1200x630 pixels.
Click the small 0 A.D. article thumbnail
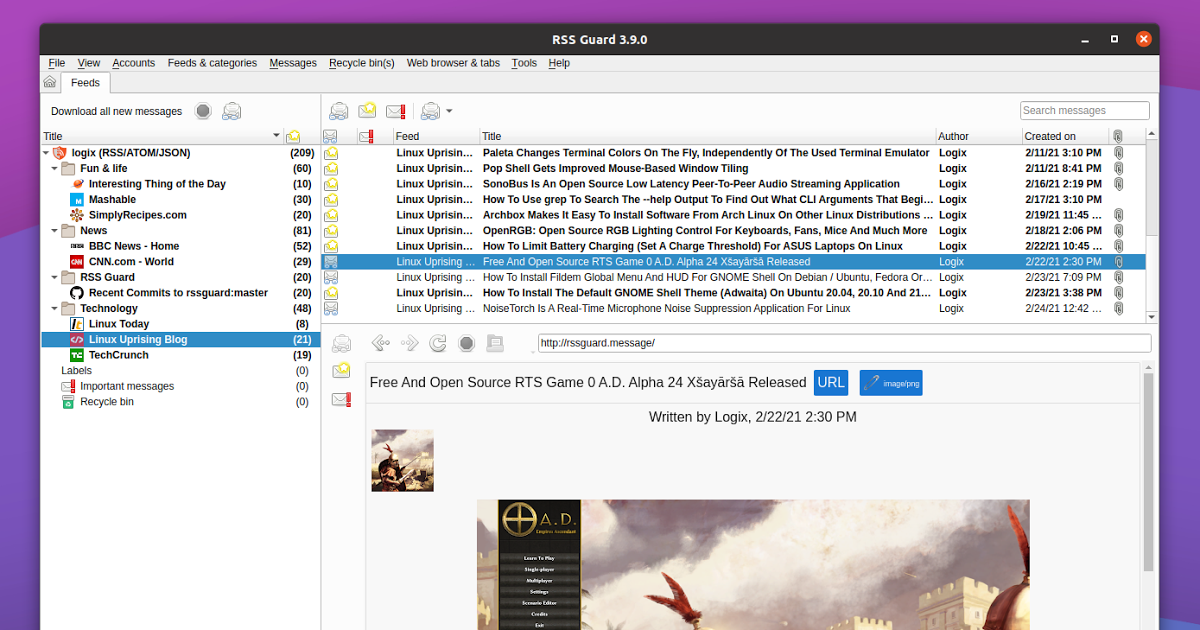pos(403,460)
